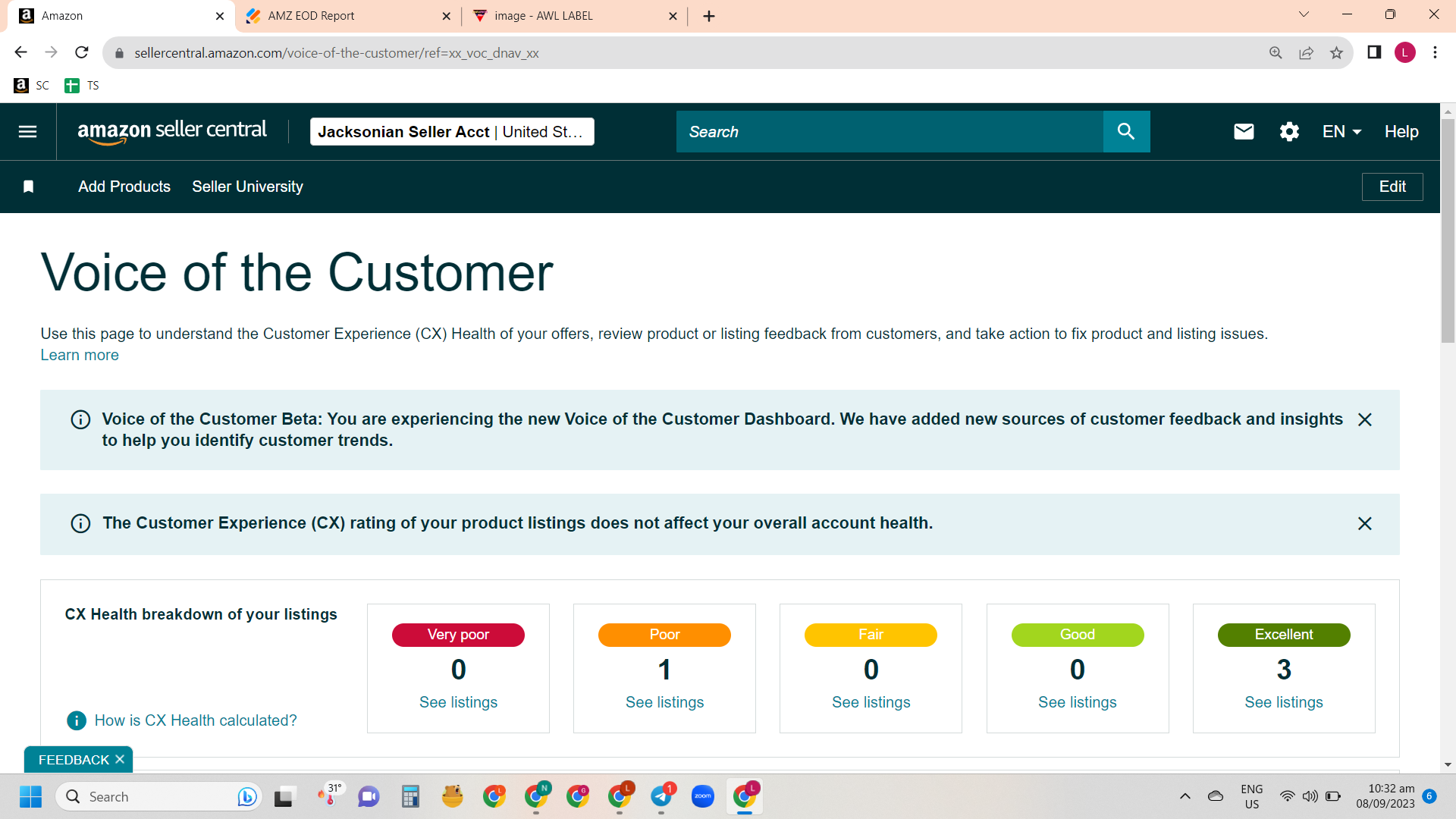Open a new browser tab
The image size is (1456, 819).
tap(709, 16)
